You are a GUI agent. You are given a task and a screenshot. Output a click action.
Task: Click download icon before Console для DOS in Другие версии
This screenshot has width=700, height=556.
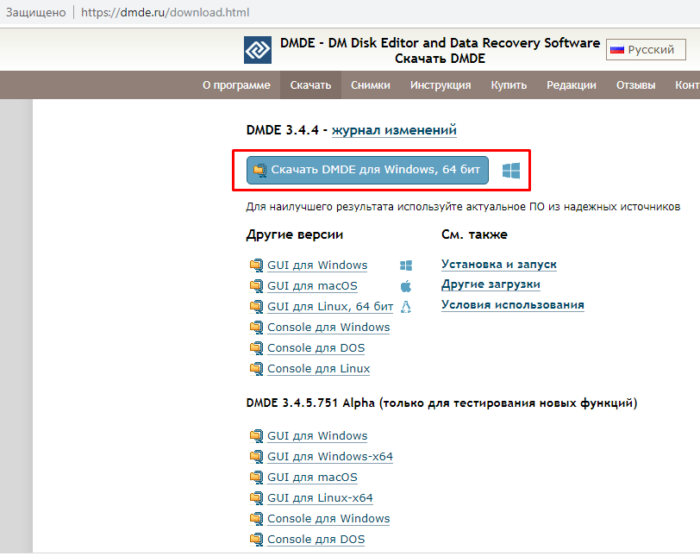pos(256,348)
